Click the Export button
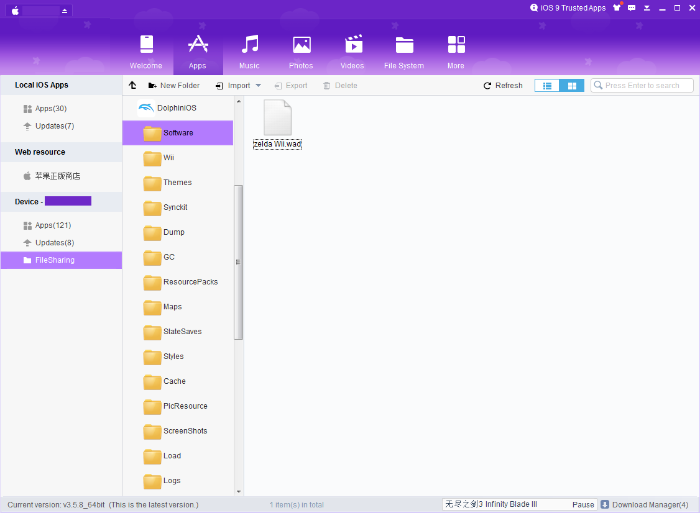700x513 pixels. pos(291,85)
